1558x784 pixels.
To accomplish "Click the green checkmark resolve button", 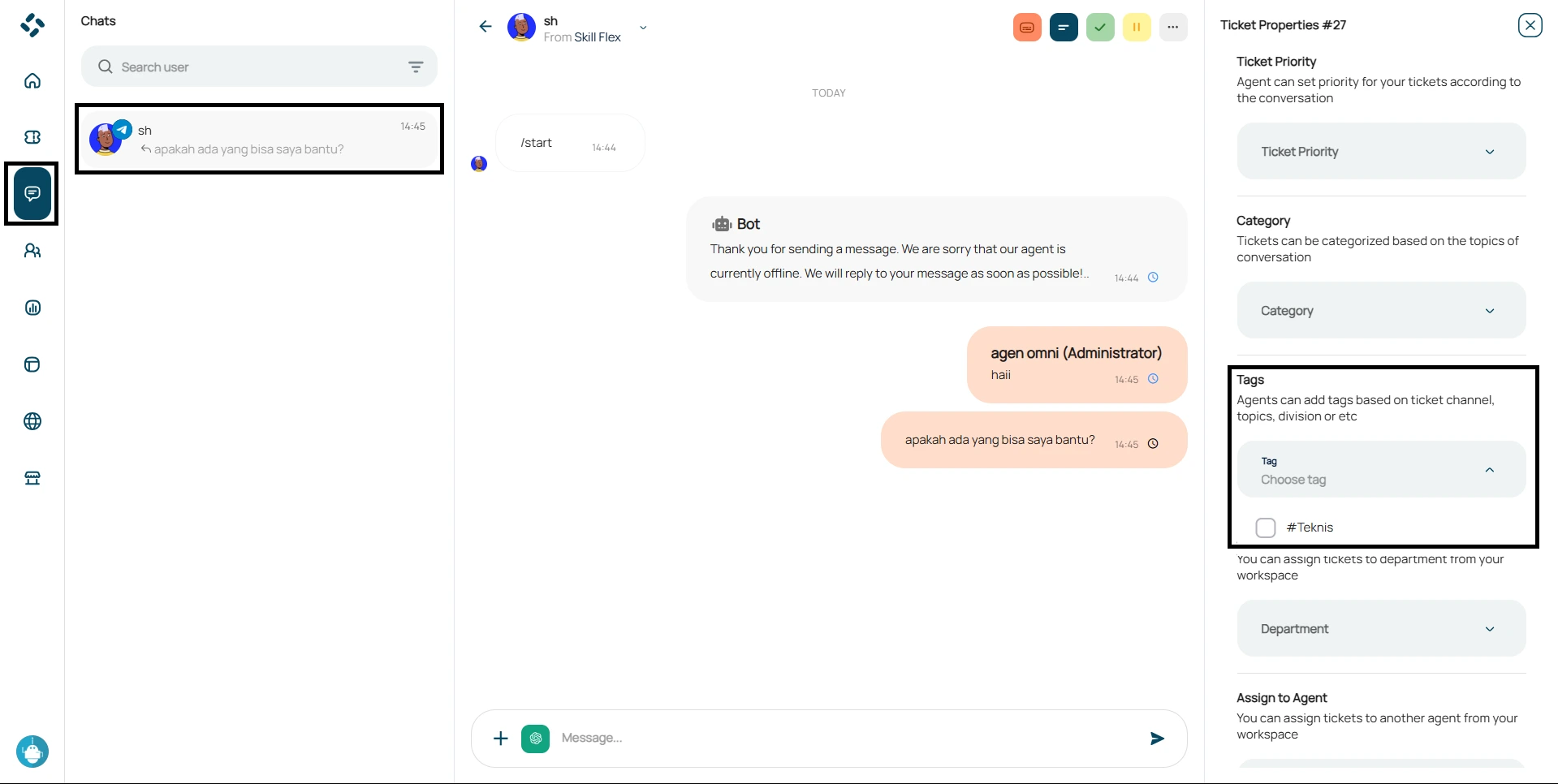I will pyautogui.click(x=1100, y=28).
